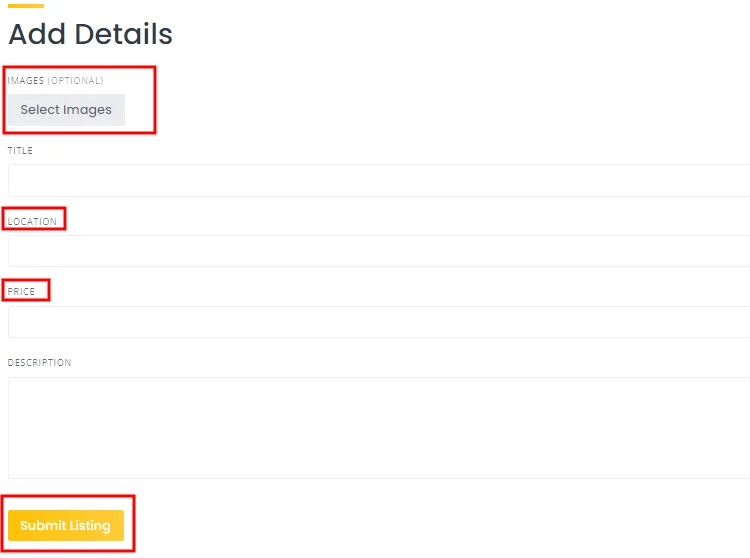750x558 pixels.
Task: Submit the listing form
Action: pyautogui.click(x=66, y=525)
